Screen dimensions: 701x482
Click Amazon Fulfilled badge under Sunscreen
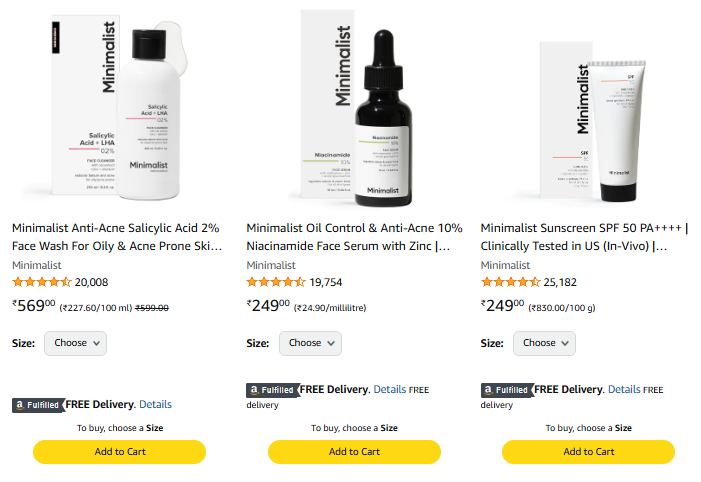(x=507, y=390)
